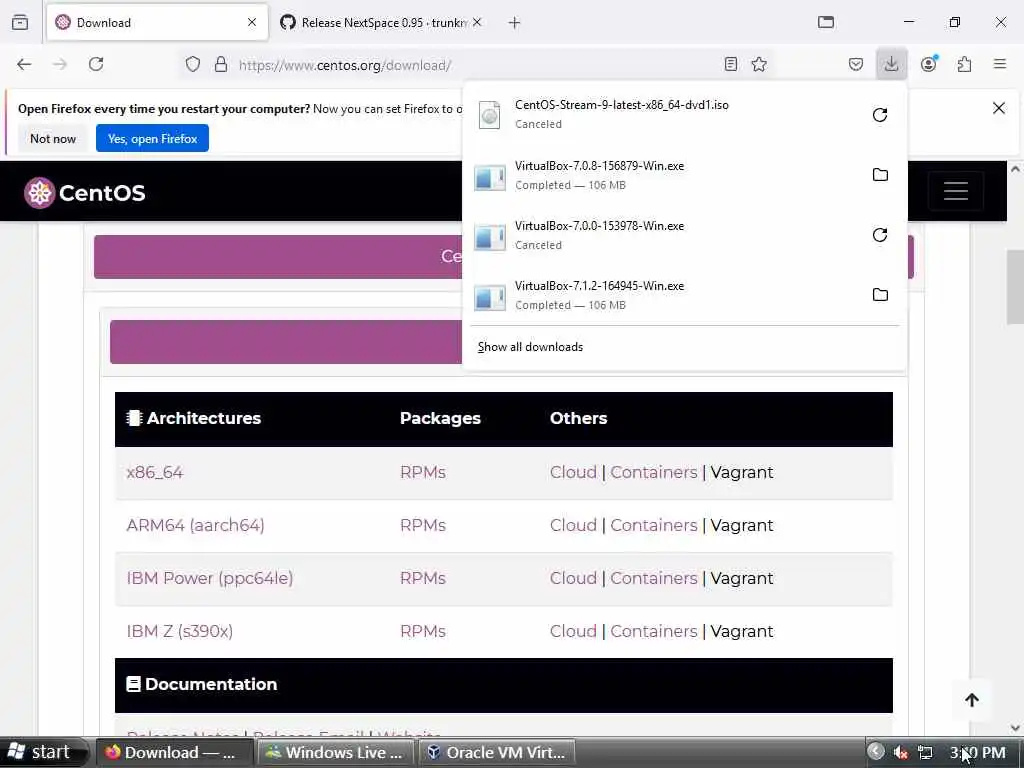Open RPMs link in IBM Z row
This screenshot has width=1024, height=768.
[x=423, y=631]
